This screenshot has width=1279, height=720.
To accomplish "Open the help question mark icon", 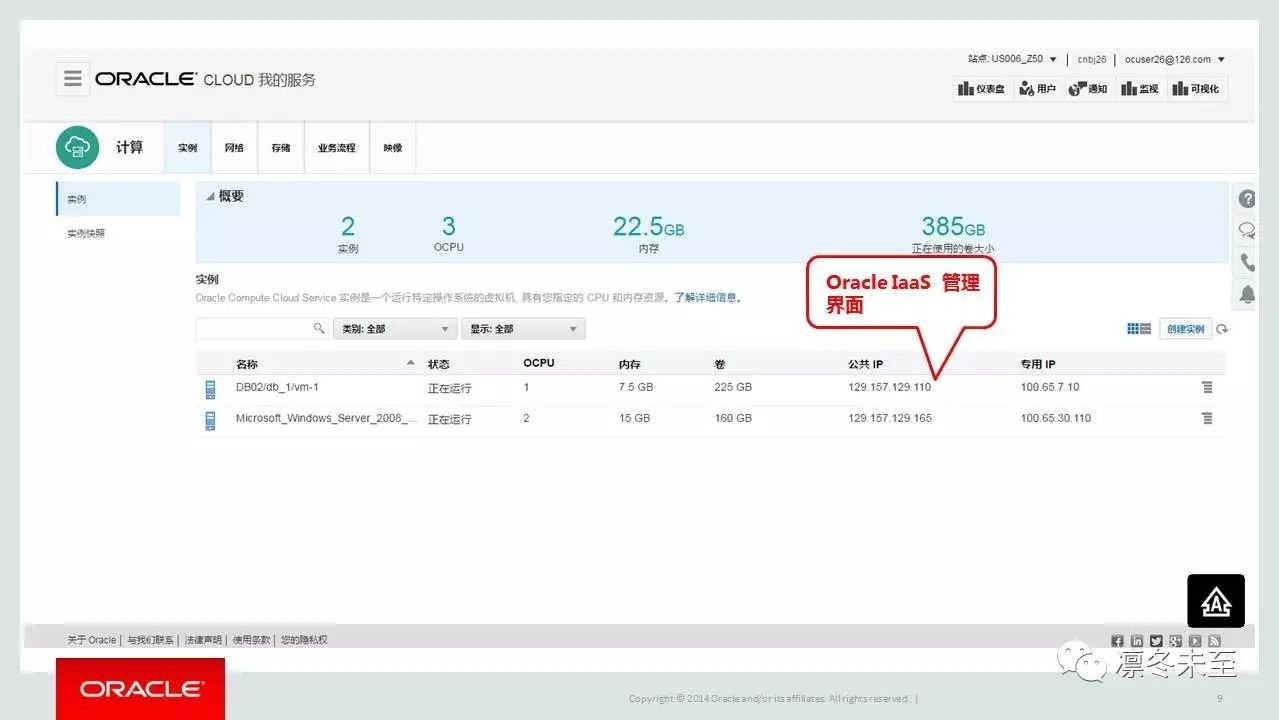I will [x=1247, y=199].
